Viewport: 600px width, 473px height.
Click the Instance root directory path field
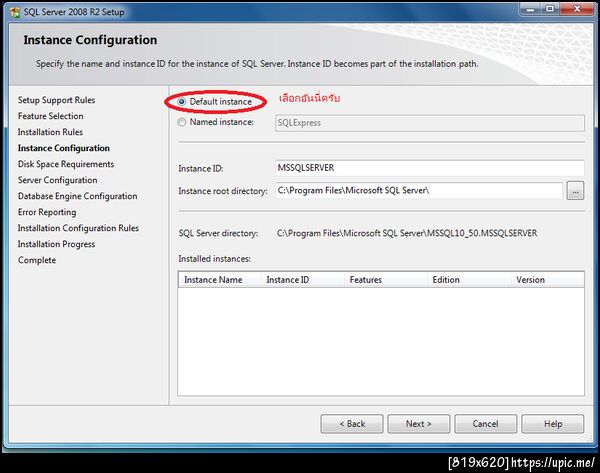[419, 191]
